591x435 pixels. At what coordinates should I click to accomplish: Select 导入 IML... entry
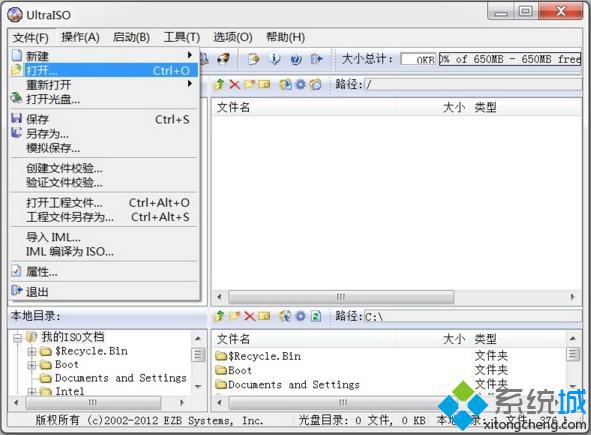tap(104, 237)
